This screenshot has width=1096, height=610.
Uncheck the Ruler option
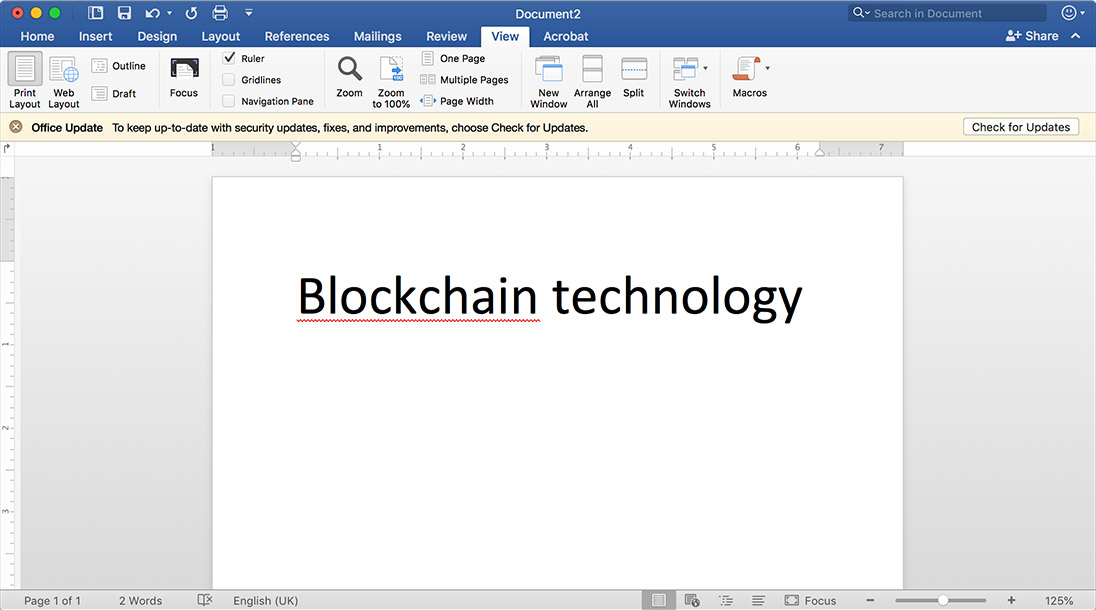(x=229, y=57)
